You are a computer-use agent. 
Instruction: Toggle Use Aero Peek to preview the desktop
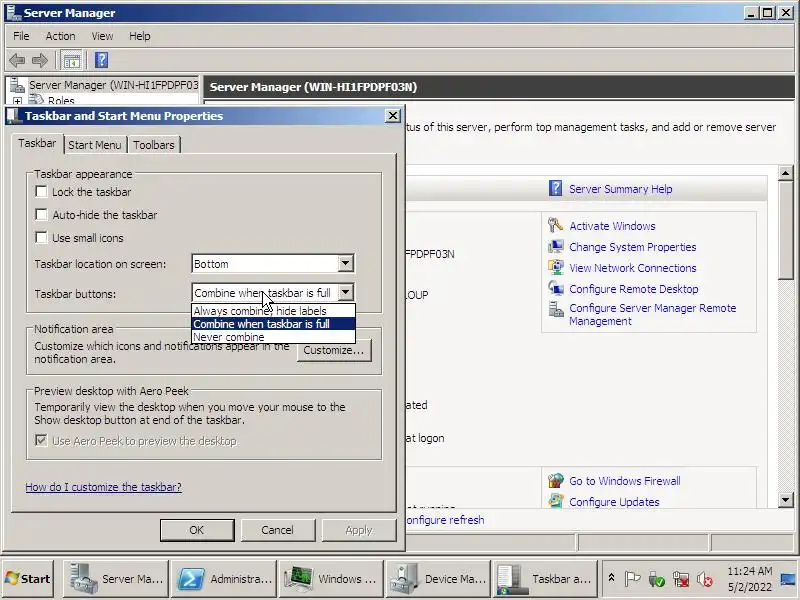click(41, 440)
